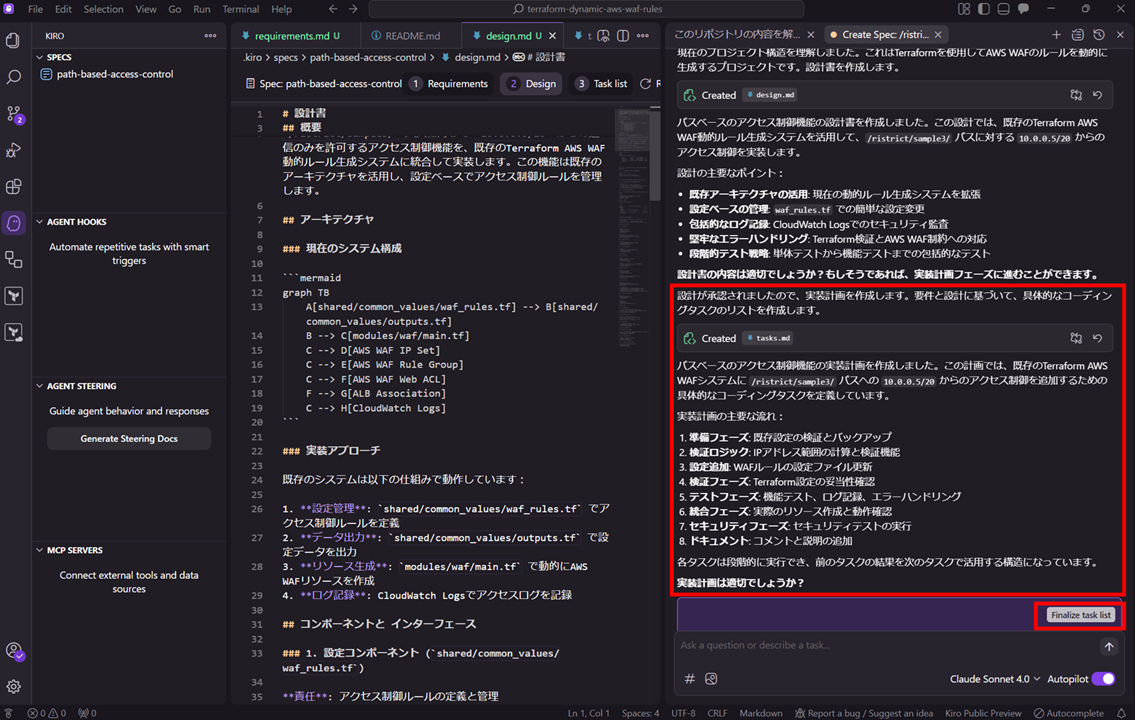The height and width of the screenshot is (720, 1135).
Task: Switch to README.md editor tab
Action: point(405,35)
